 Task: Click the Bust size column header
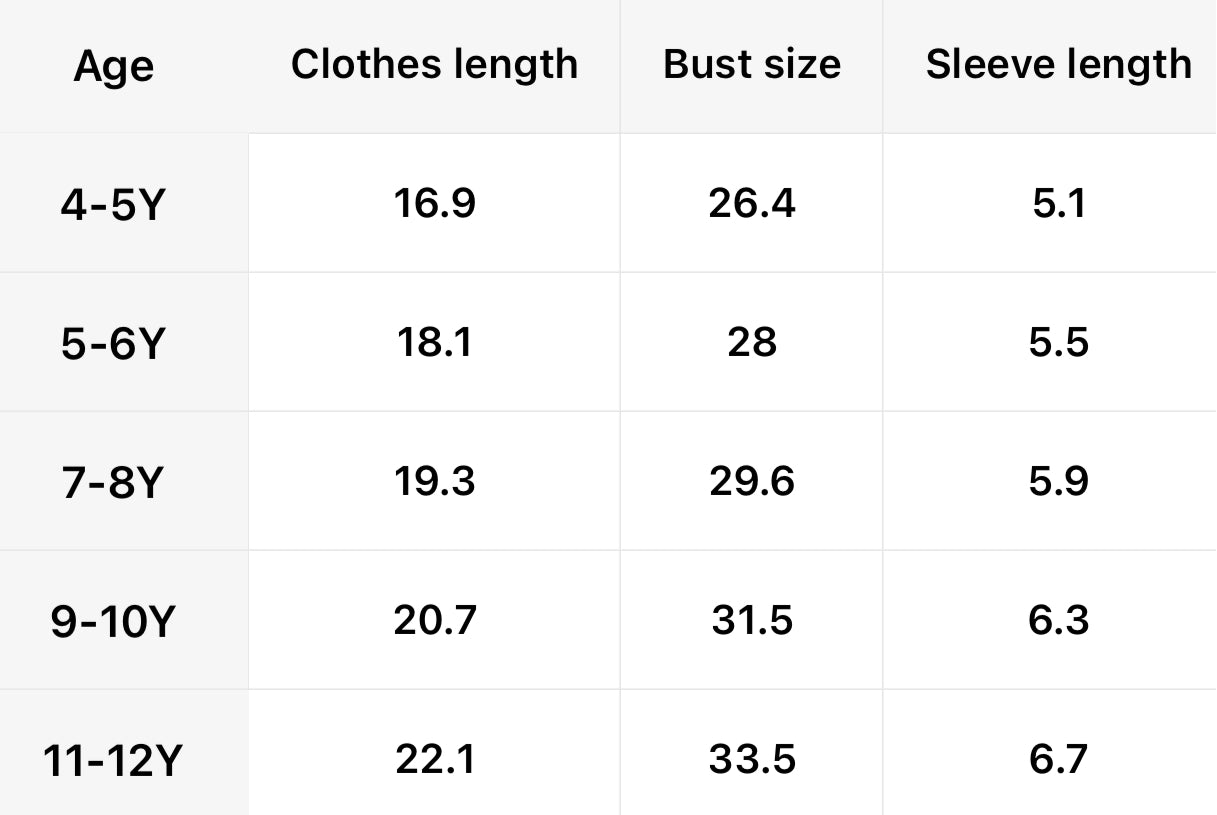pyautogui.click(x=752, y=65)
